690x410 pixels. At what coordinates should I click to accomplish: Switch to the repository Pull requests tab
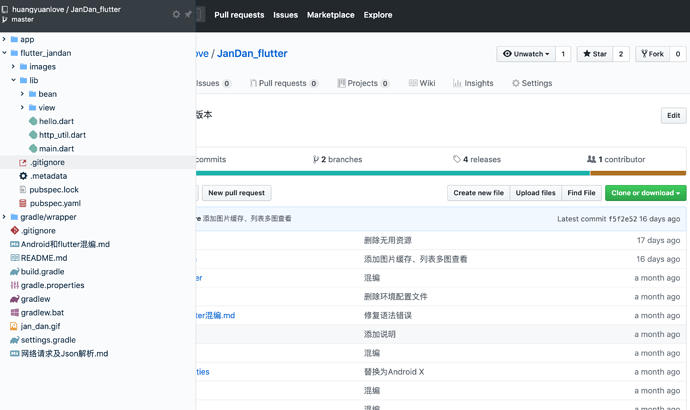point(284,83)
